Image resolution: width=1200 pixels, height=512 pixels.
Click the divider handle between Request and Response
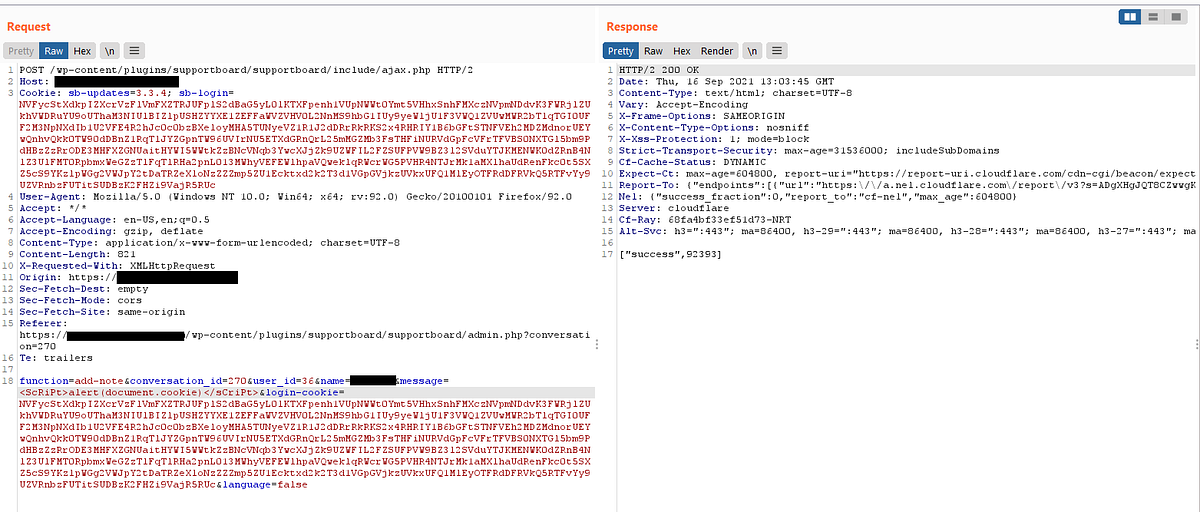(596, 343)
